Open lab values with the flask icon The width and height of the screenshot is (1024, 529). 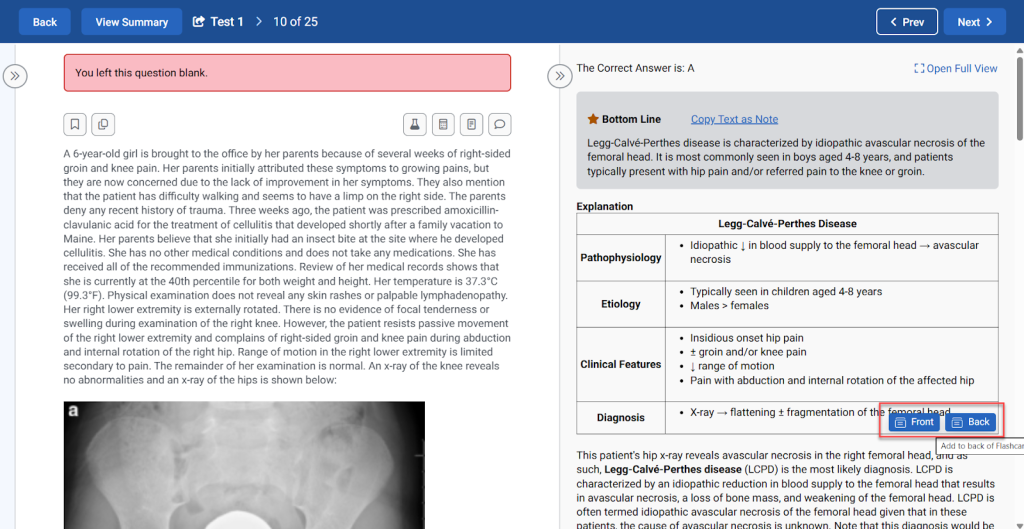coord(414,124)
